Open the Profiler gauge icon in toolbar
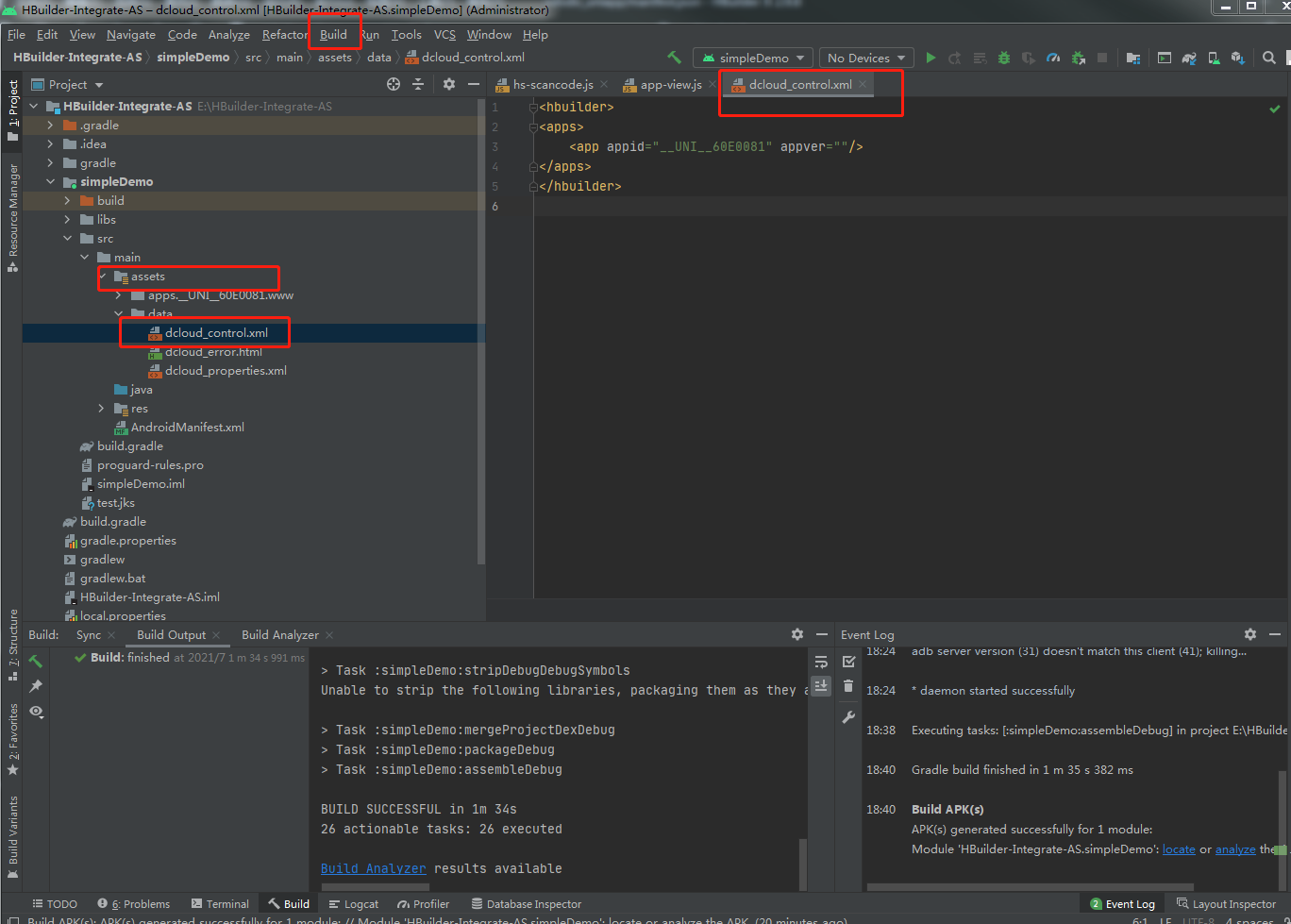This screenshot has height=924, width=1291. click(1054, 58)
